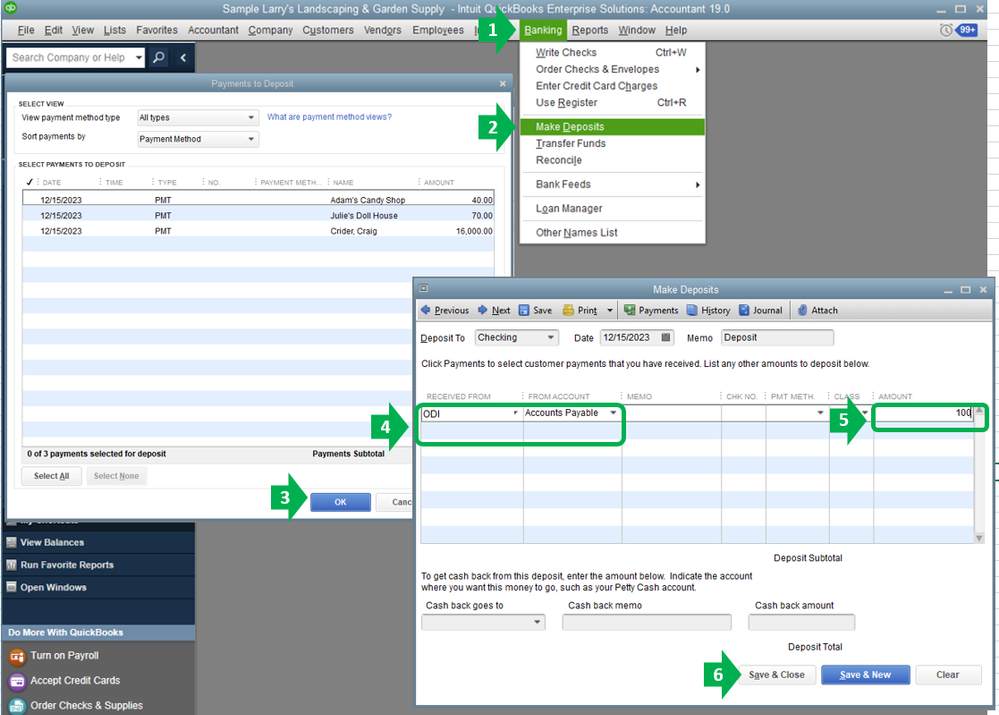Click OK in Payments to Deposit
This screenshot has height=715, width=999.
340,502
